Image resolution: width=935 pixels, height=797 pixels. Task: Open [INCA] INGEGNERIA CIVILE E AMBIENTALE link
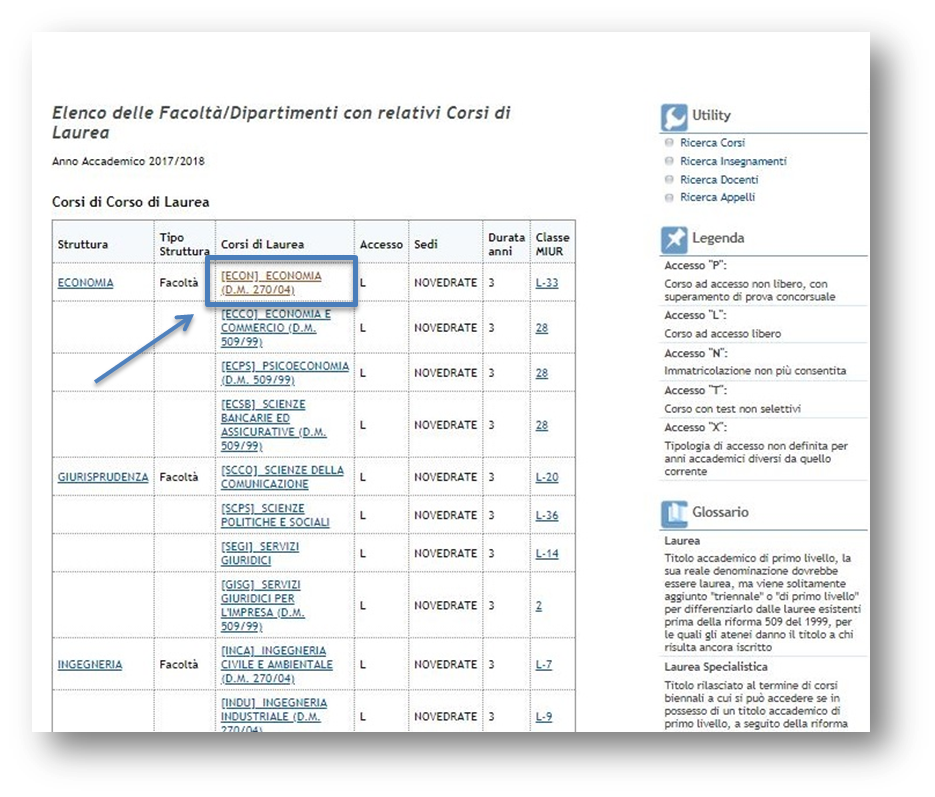[x=277, y=664]
